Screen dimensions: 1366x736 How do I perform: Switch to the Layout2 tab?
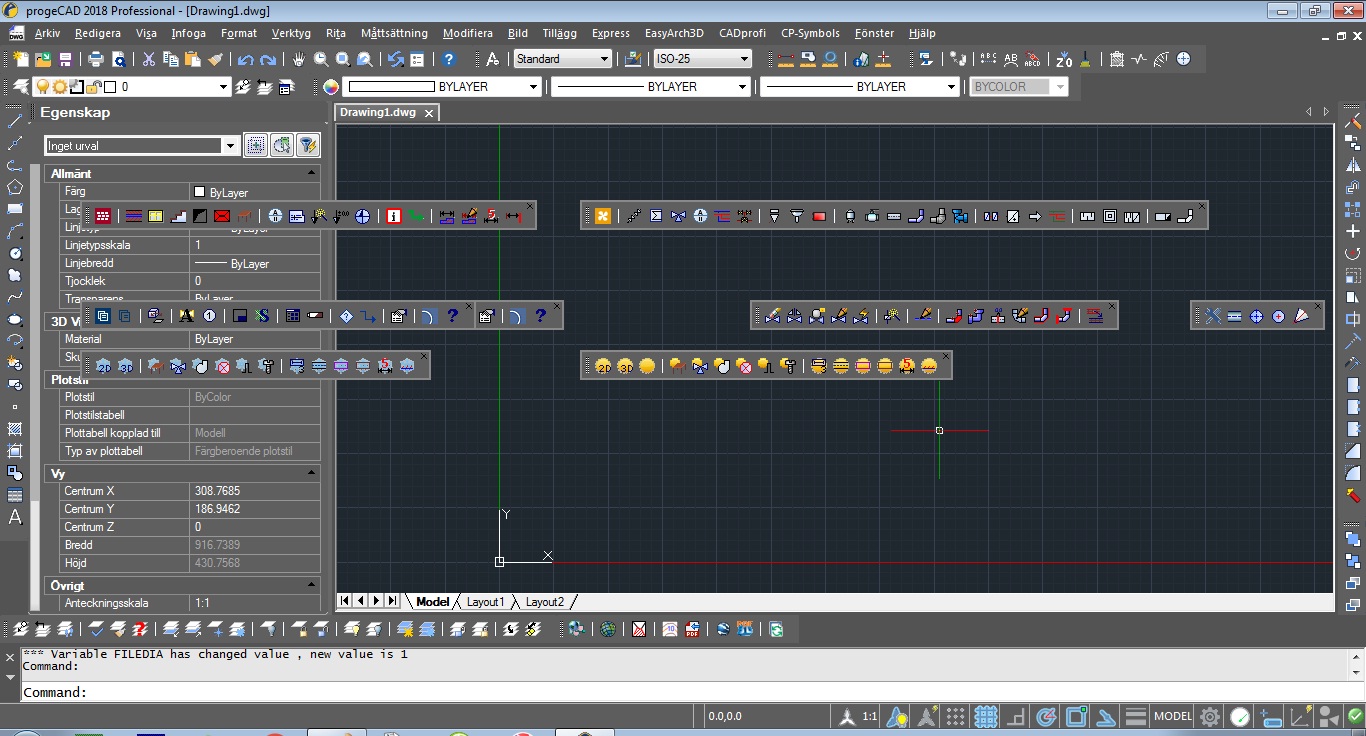tap(545, 602)
